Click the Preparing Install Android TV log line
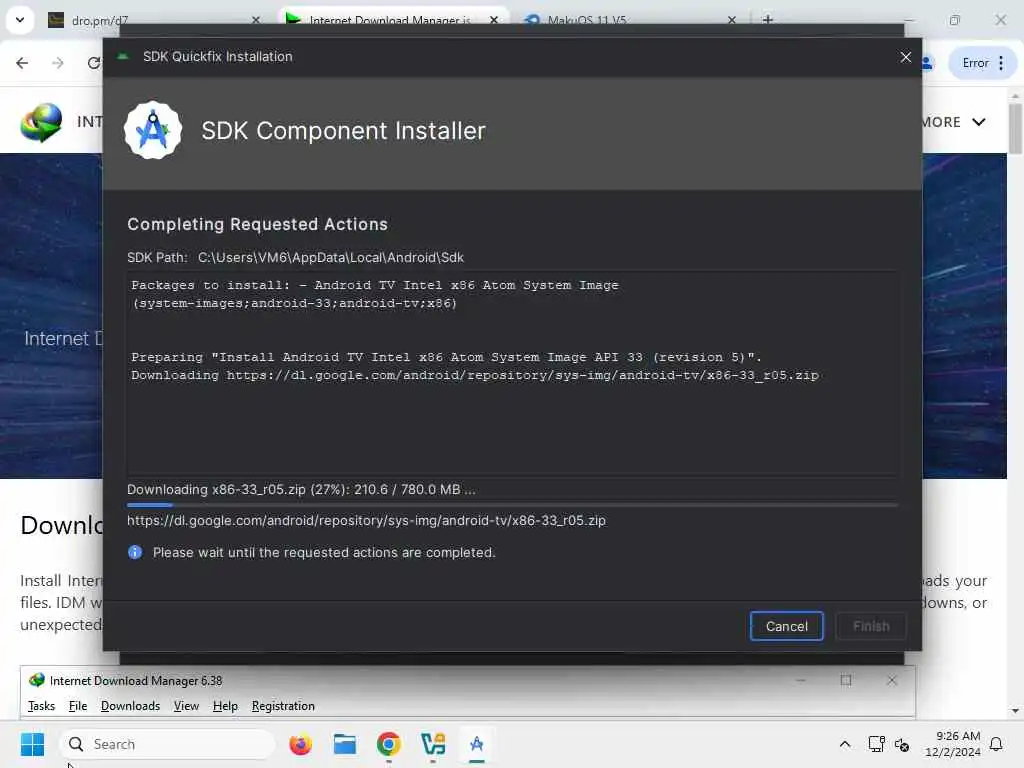This screenshot has height=768, width=1024. pos(447,357)
